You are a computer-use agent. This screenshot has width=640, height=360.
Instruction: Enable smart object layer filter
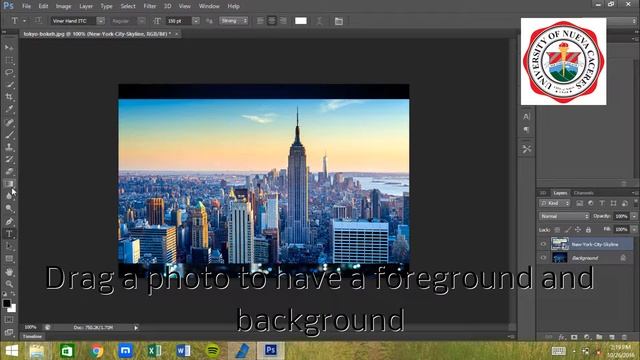click(x=625, y=203)
